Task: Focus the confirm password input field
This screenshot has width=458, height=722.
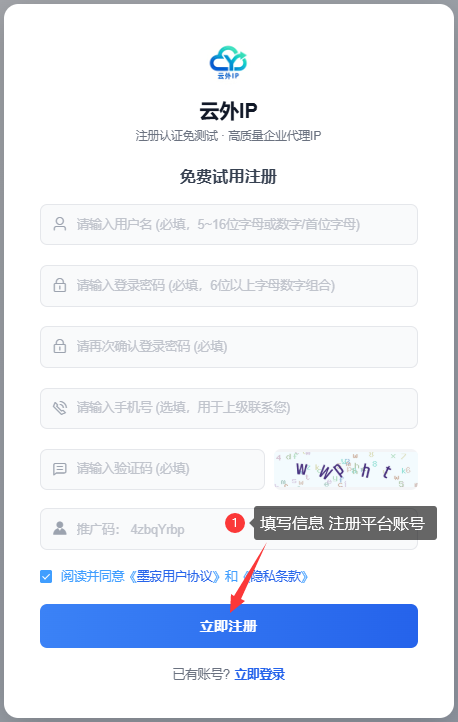Action: (229, 347)
